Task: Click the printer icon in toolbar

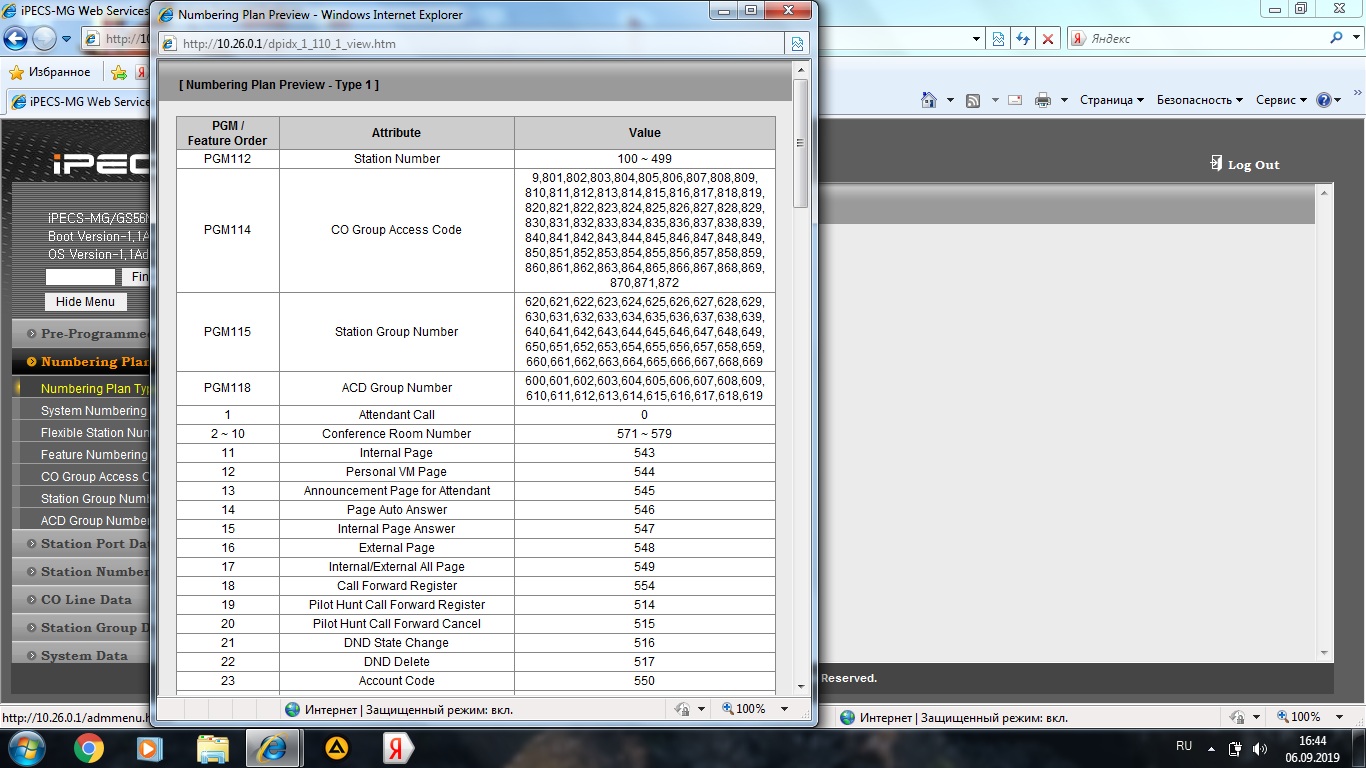Action: [x=1043, y=100]
